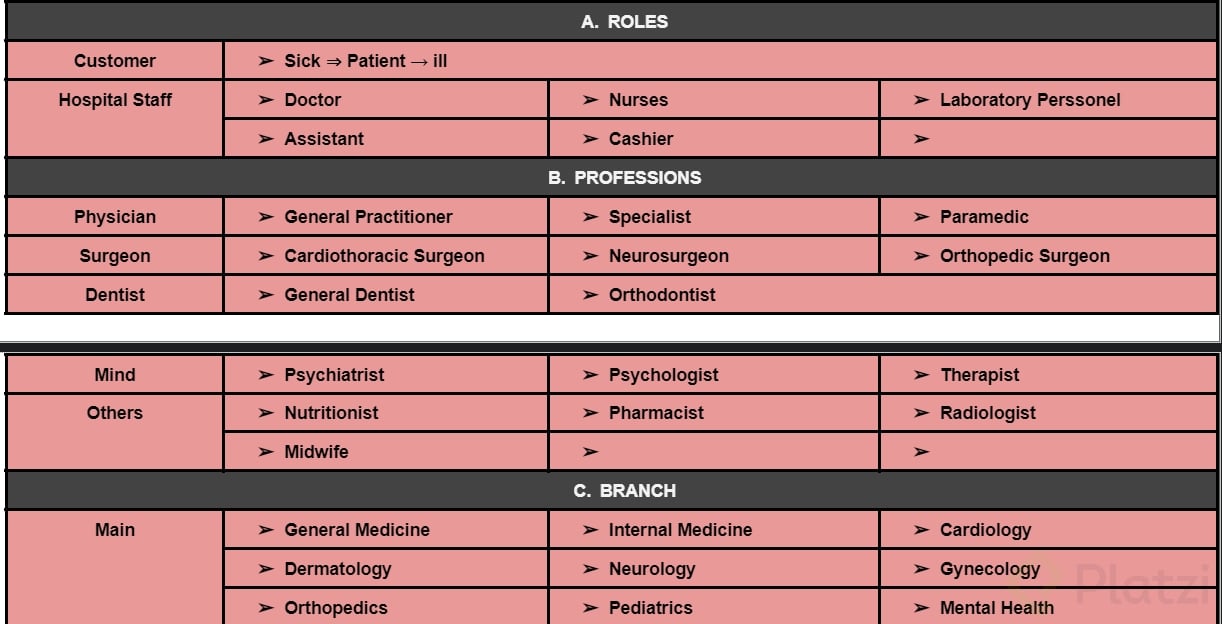Click the Mental Health cell
This screenshot has height=624, width=1222.
pos(1048,608)
